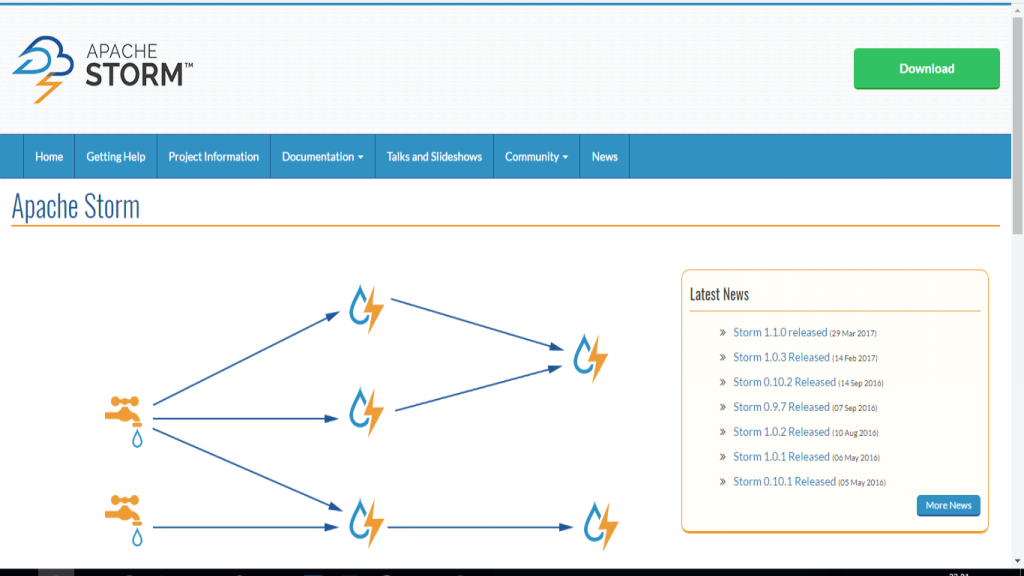
Task: Click the "(29 Mar 2017)" date text
Action: pyautogui.click(x=853, y=333)
